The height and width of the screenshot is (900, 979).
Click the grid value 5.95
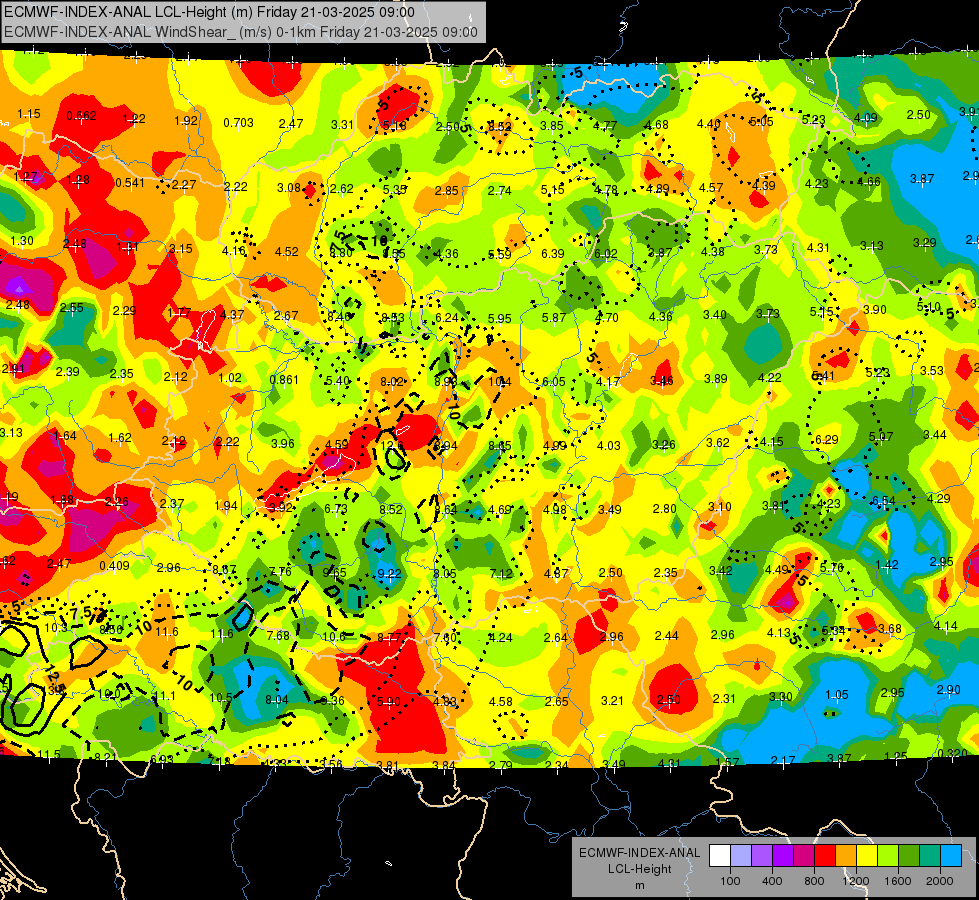point(499,319)
